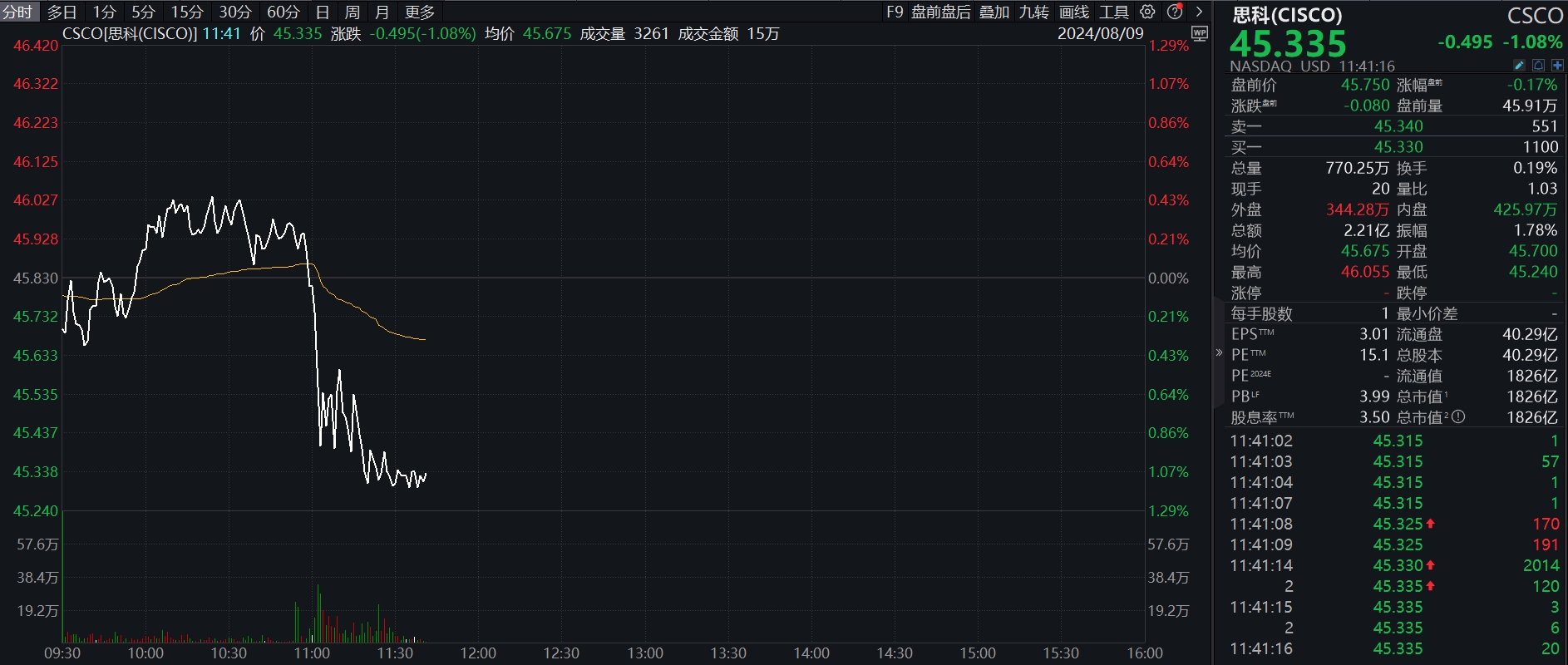Switch to 日 daily chart tab

323,12
